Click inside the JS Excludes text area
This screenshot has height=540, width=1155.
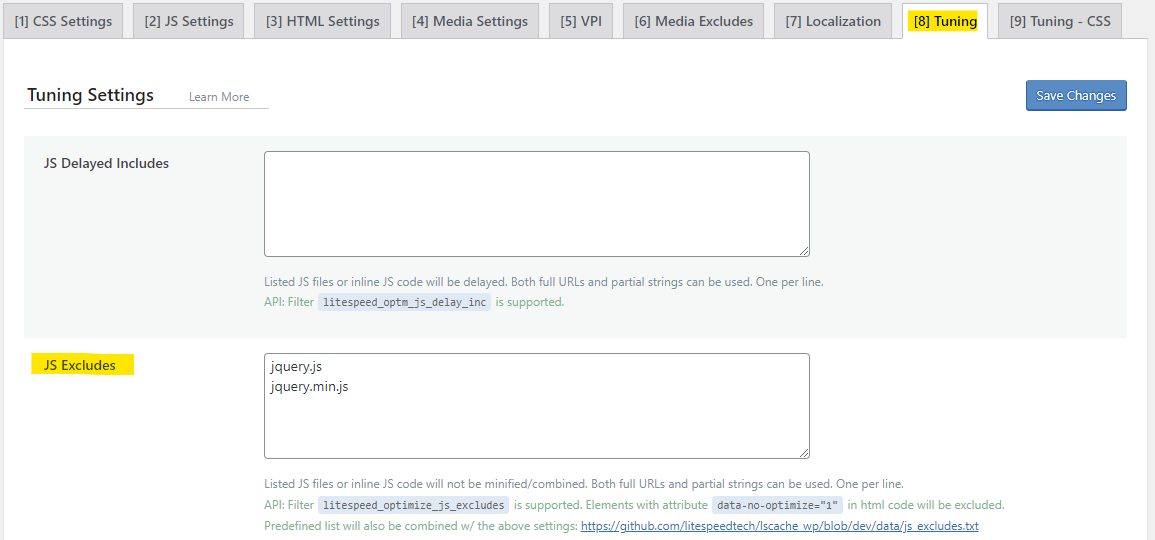pos(537,406)
